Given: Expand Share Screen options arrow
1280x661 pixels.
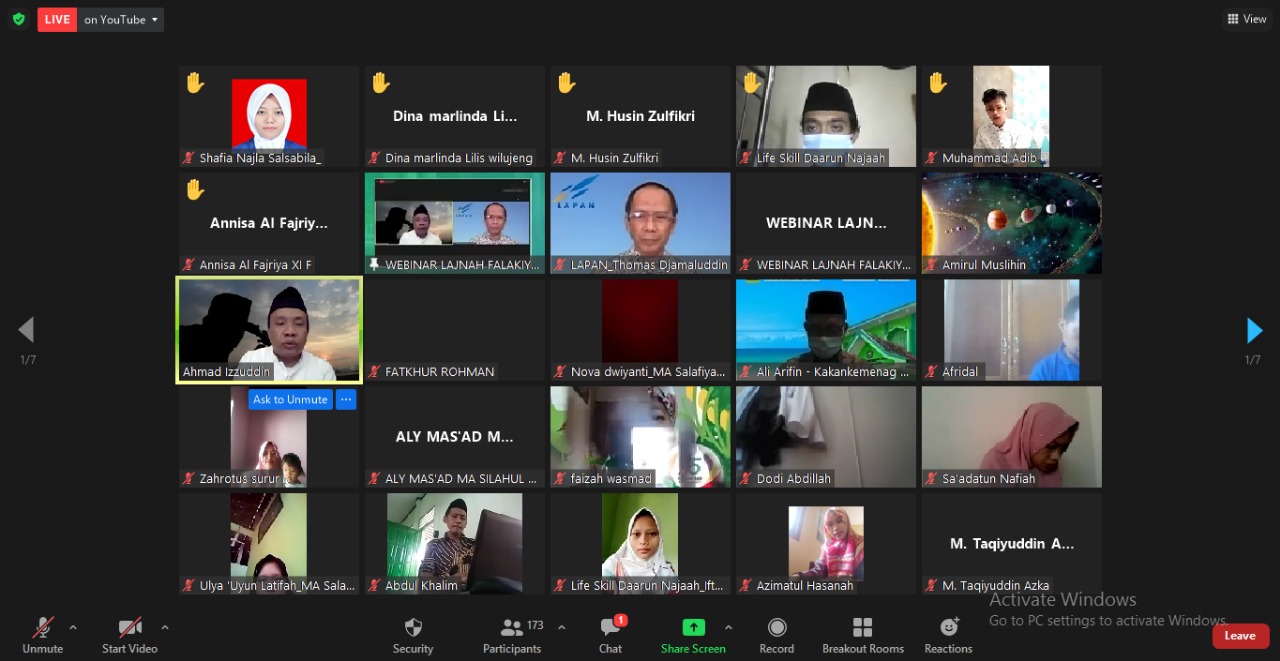Looking at the screenshot, I should [728, 628].
